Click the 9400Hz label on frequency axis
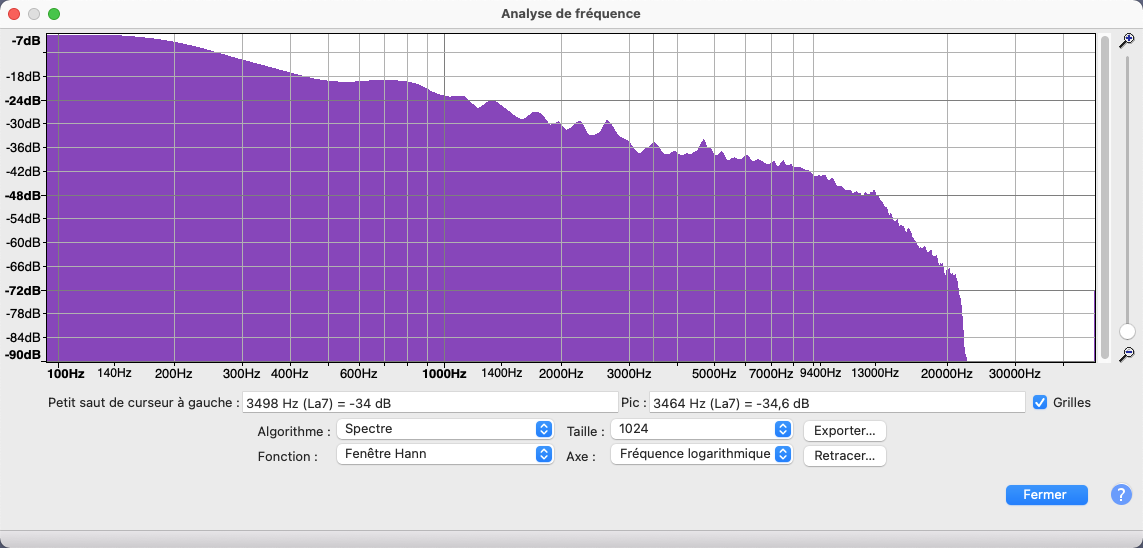1143x548 pixels. tap(822, 373)
